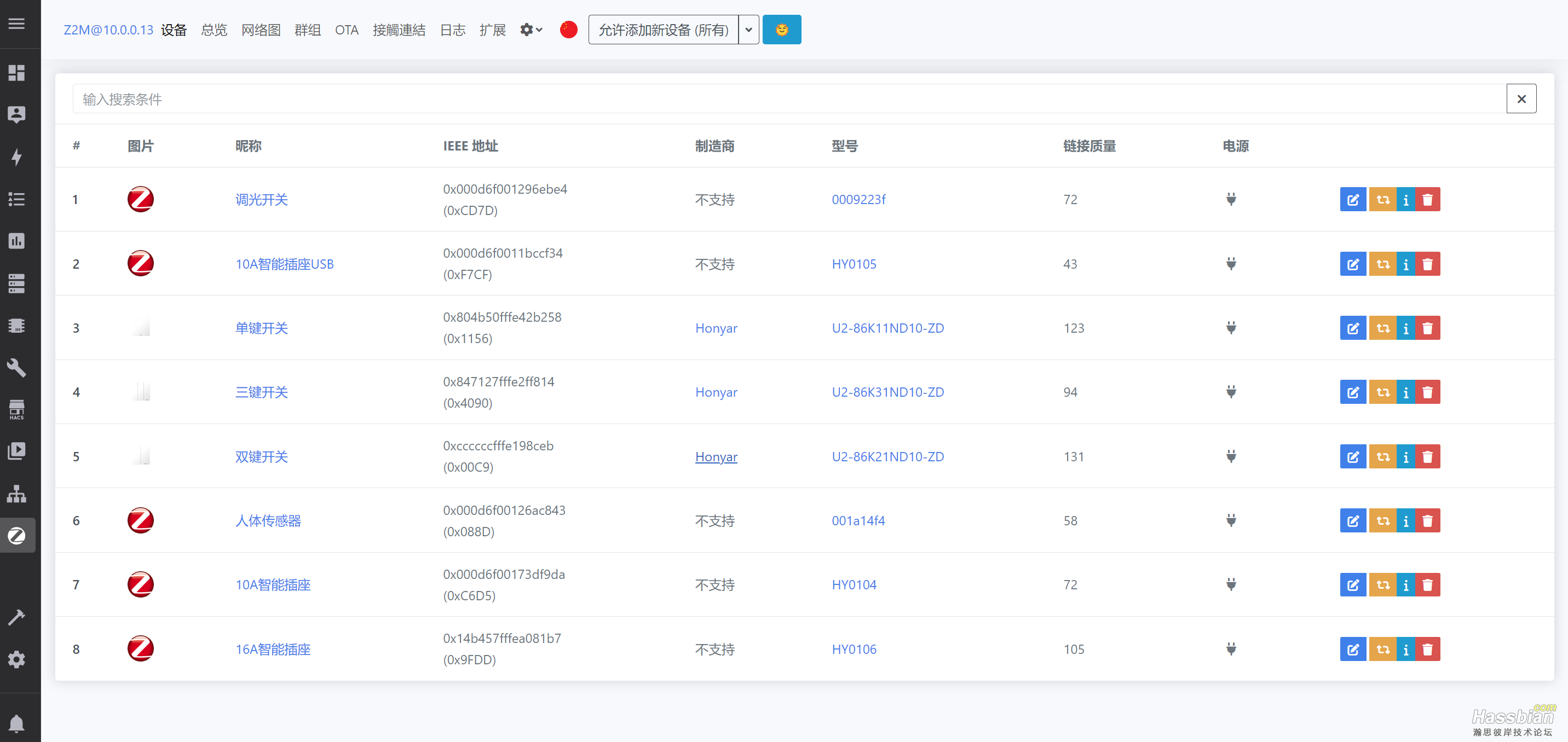Reconfigure the 10A智能插座USB device
Image resolution: width=1568 pixels, height=742 pixels.
click(x=1382, y=264)
